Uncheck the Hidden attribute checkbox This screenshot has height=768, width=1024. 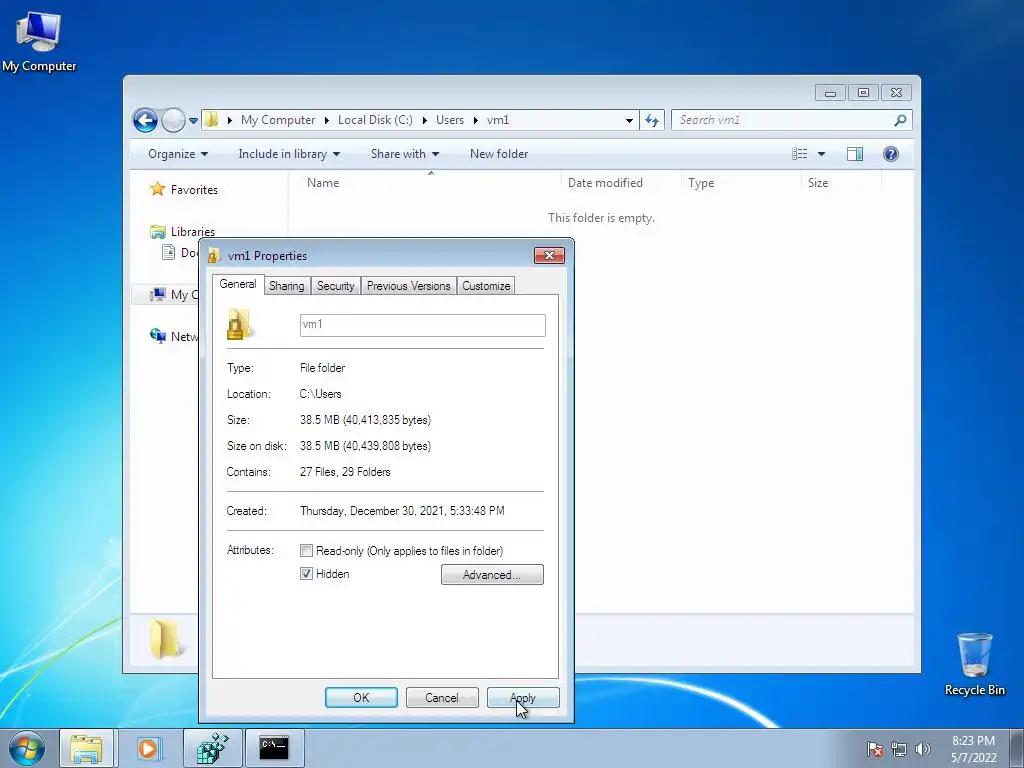306,573
